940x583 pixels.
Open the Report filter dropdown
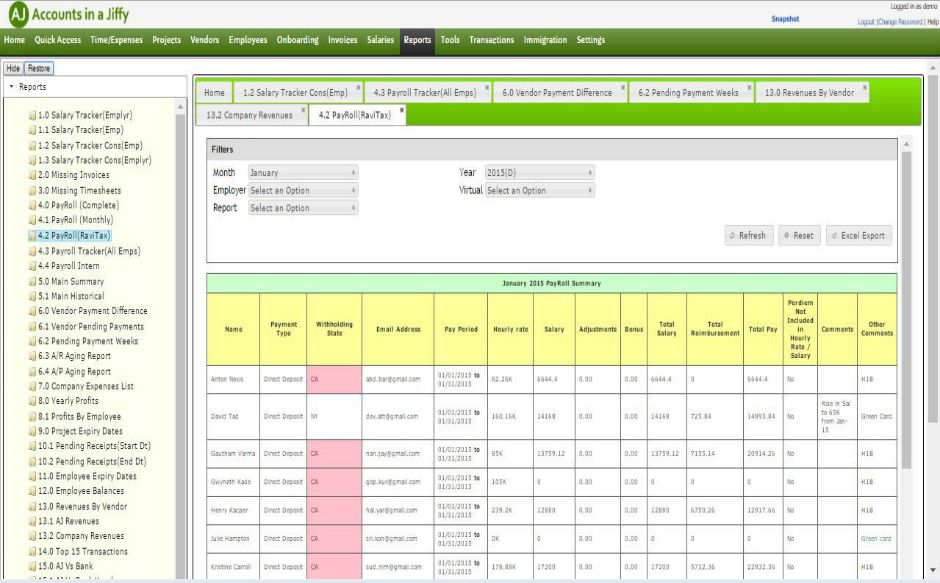[303, 208]
